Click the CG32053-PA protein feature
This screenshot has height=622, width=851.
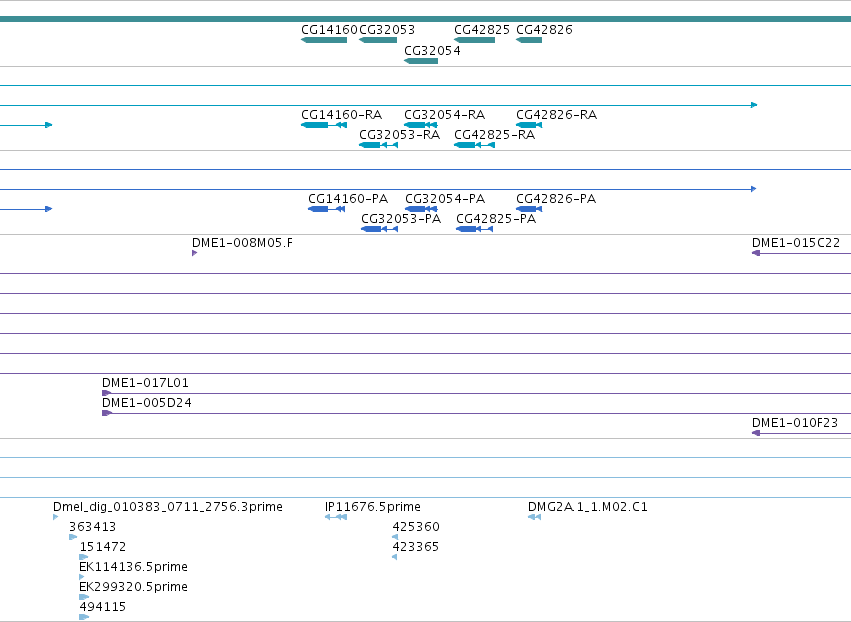(x=379, y=229)
